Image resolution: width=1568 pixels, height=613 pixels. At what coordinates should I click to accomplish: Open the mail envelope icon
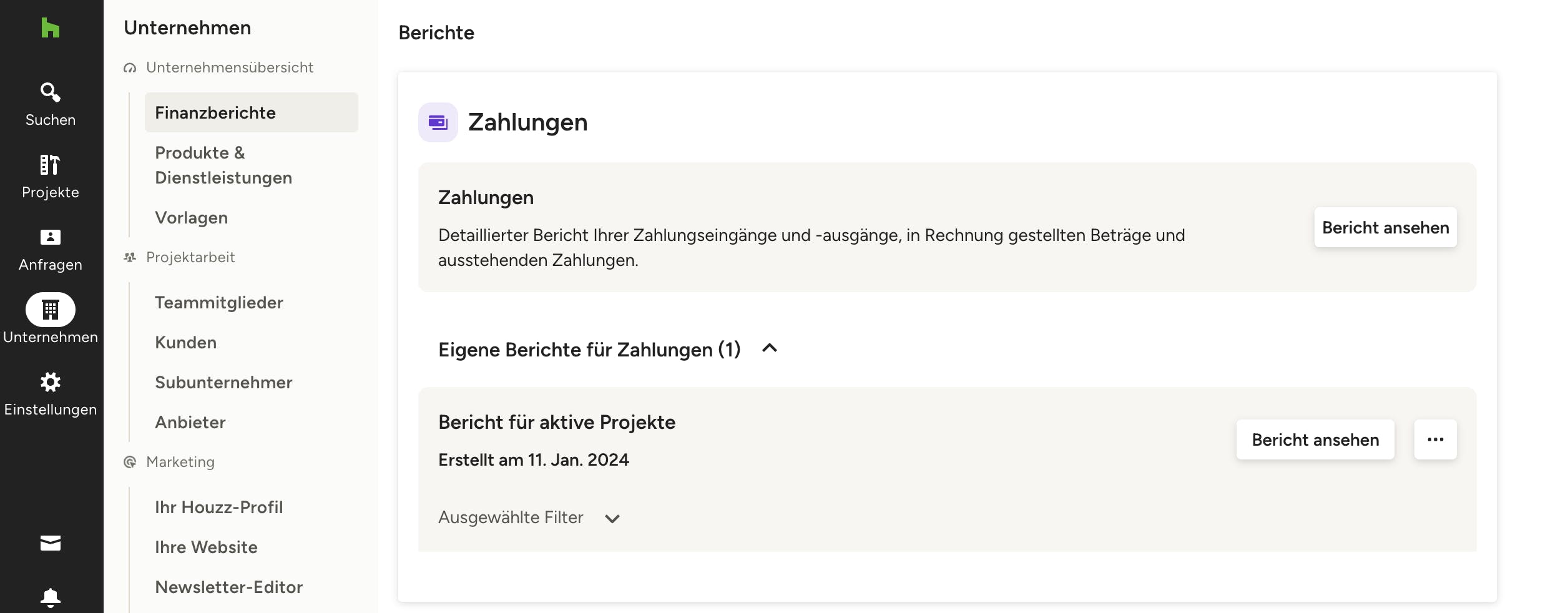[50, 542]
